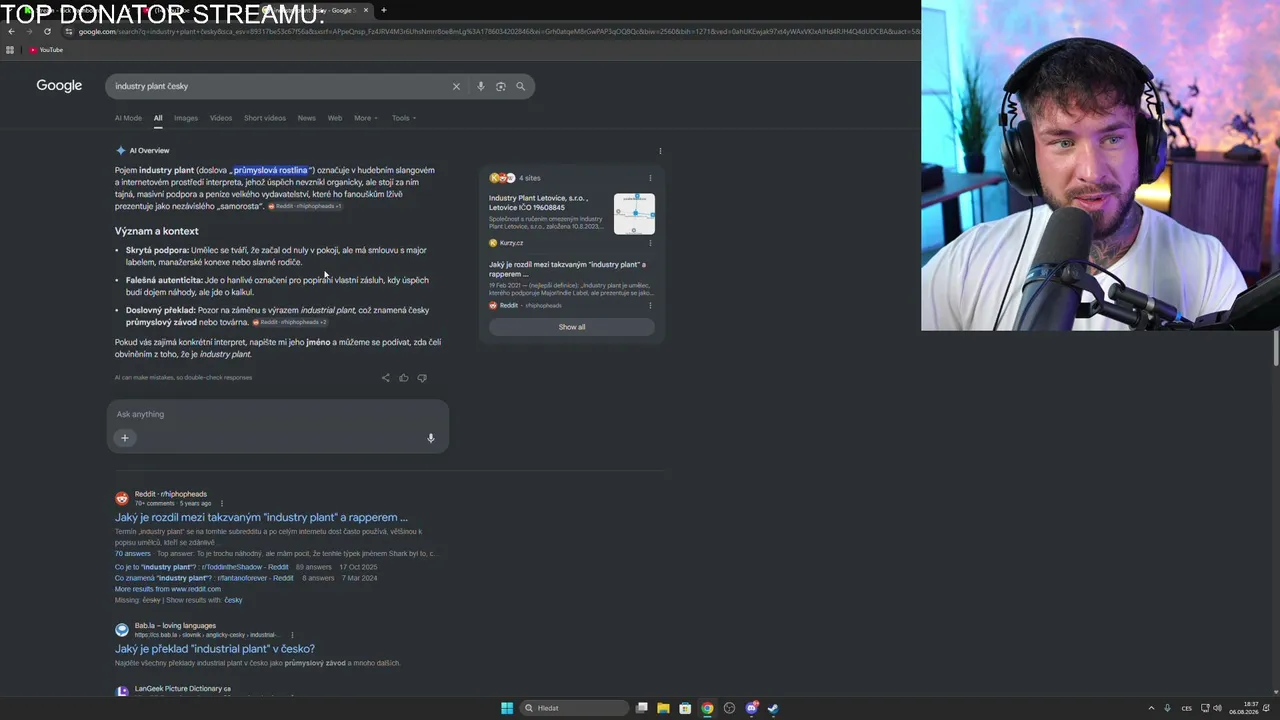
Task: Start voice search in the Google search bar
Action: (x=480, y=86)
